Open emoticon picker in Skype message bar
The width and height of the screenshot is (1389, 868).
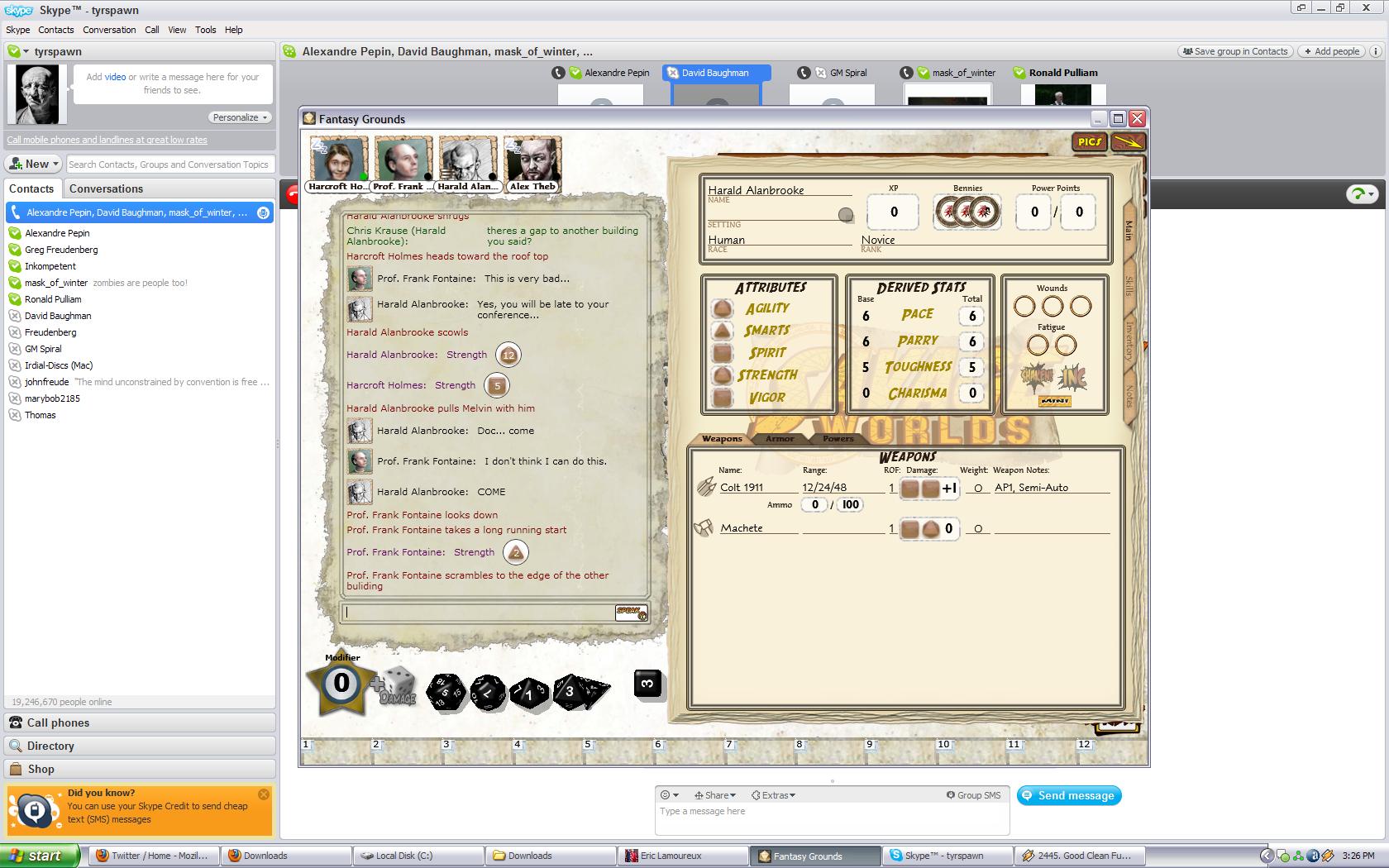[670, 795]
